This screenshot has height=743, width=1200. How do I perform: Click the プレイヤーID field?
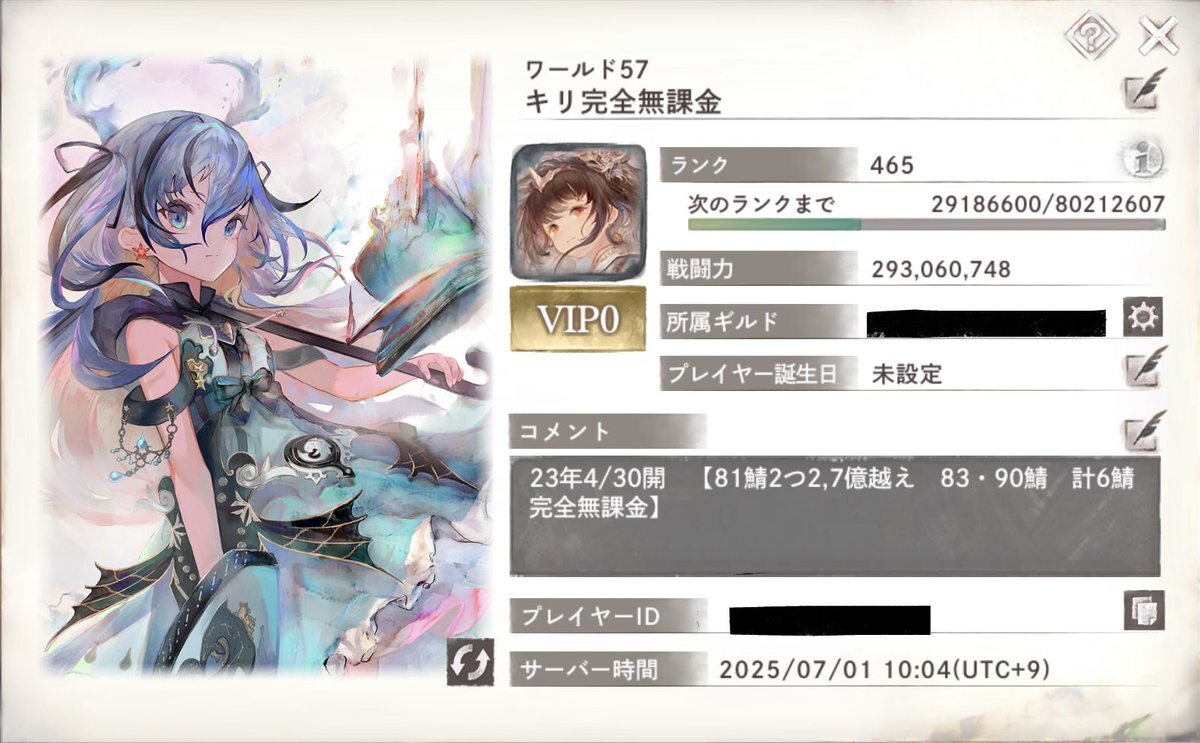tap(830, 619)
